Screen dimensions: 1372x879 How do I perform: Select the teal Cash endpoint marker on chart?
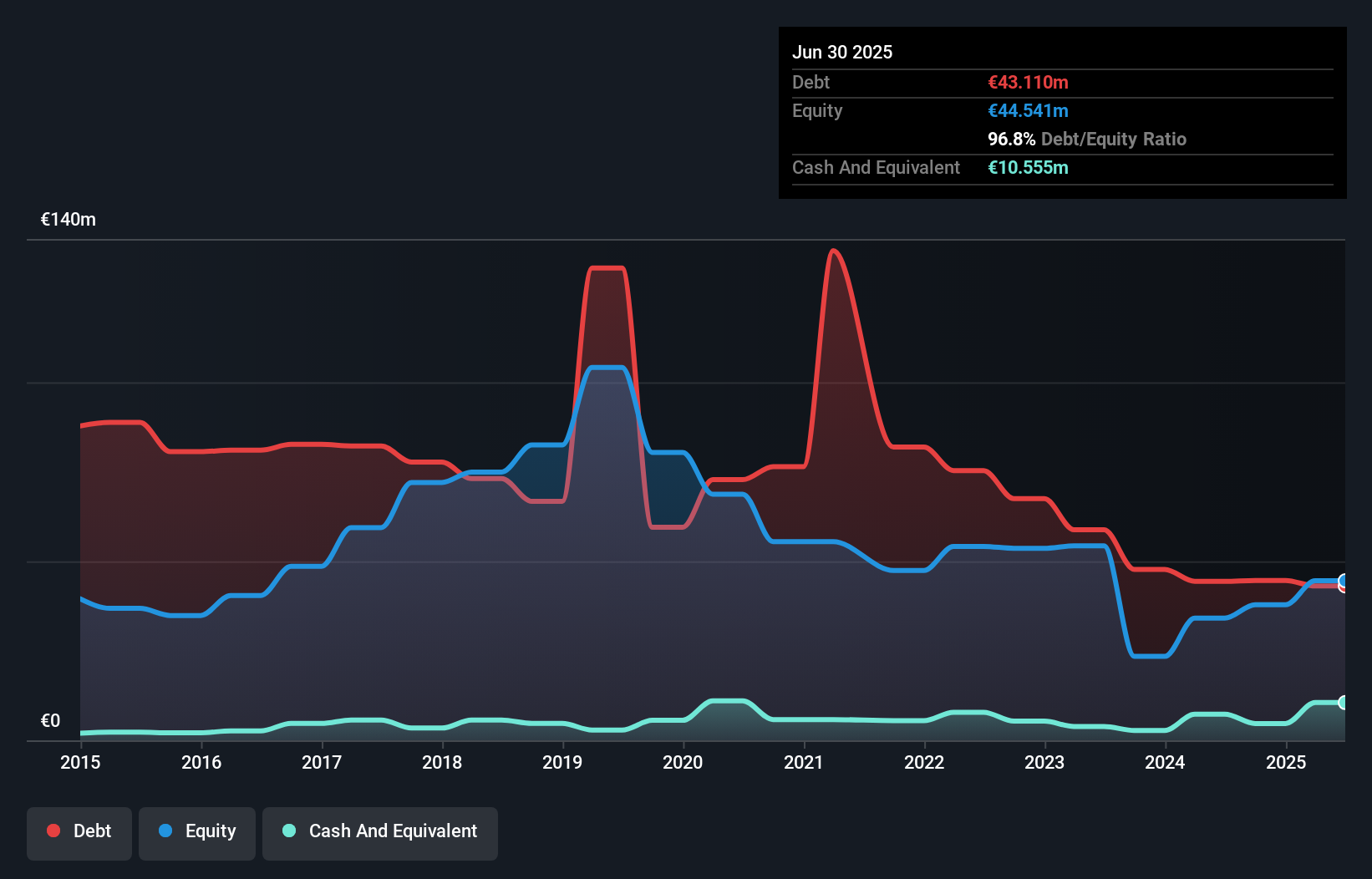(x=1343, y=703)
